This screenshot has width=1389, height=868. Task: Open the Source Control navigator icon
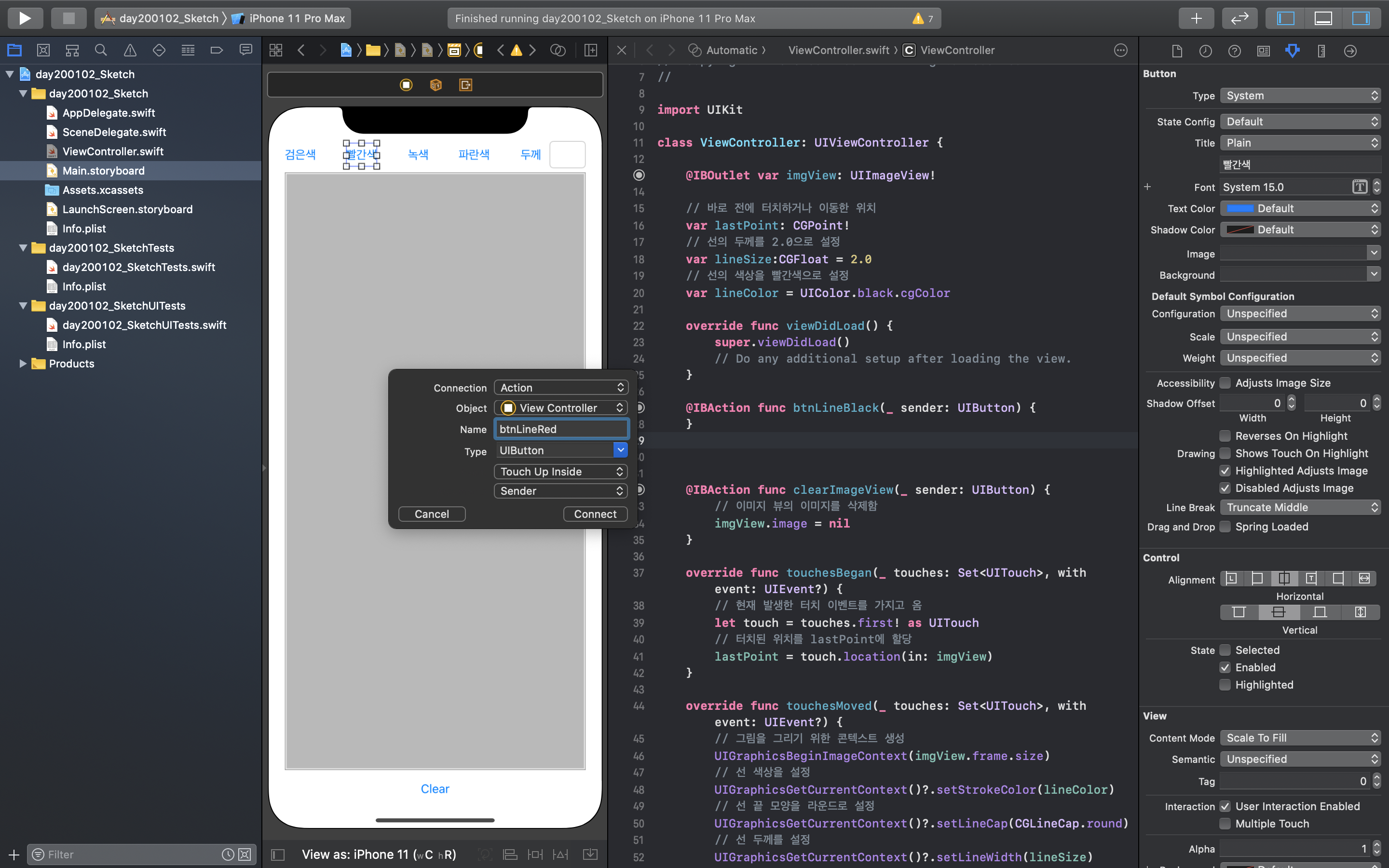click(x=43, y=51)
